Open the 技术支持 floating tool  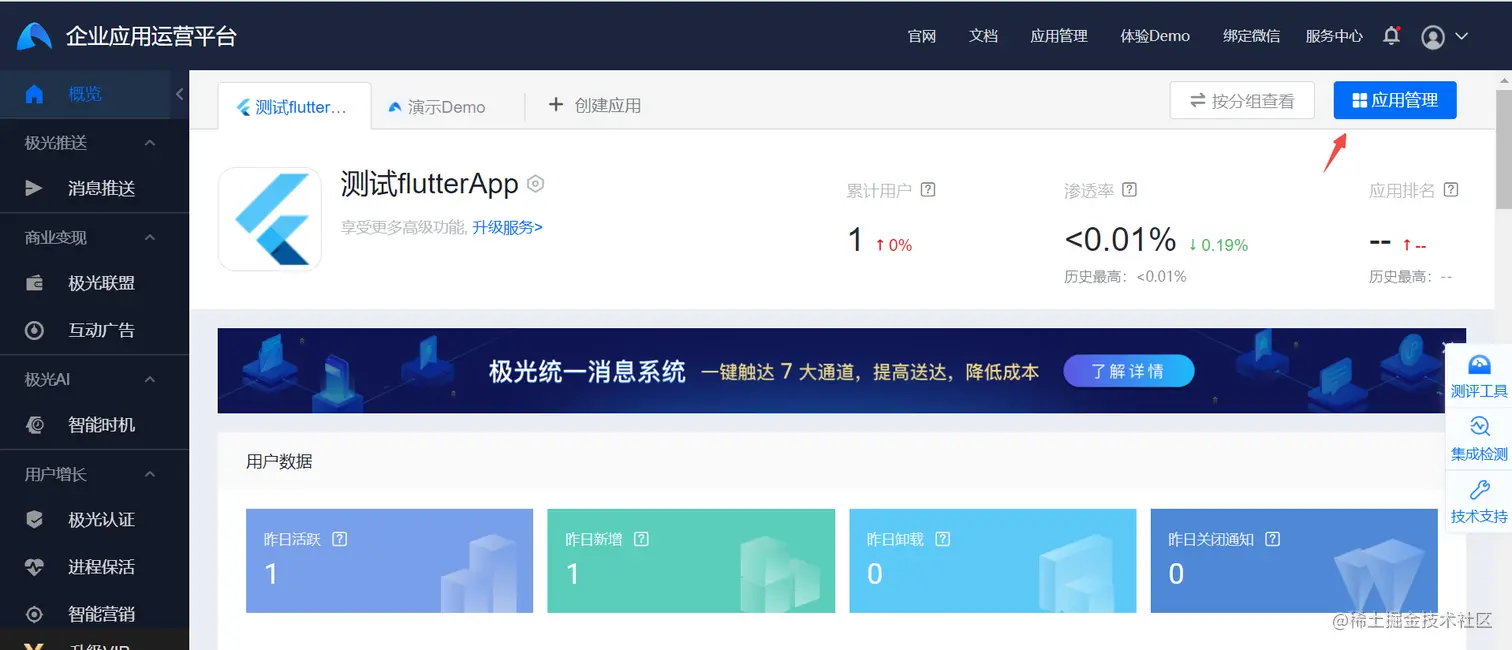(1479, 503)
